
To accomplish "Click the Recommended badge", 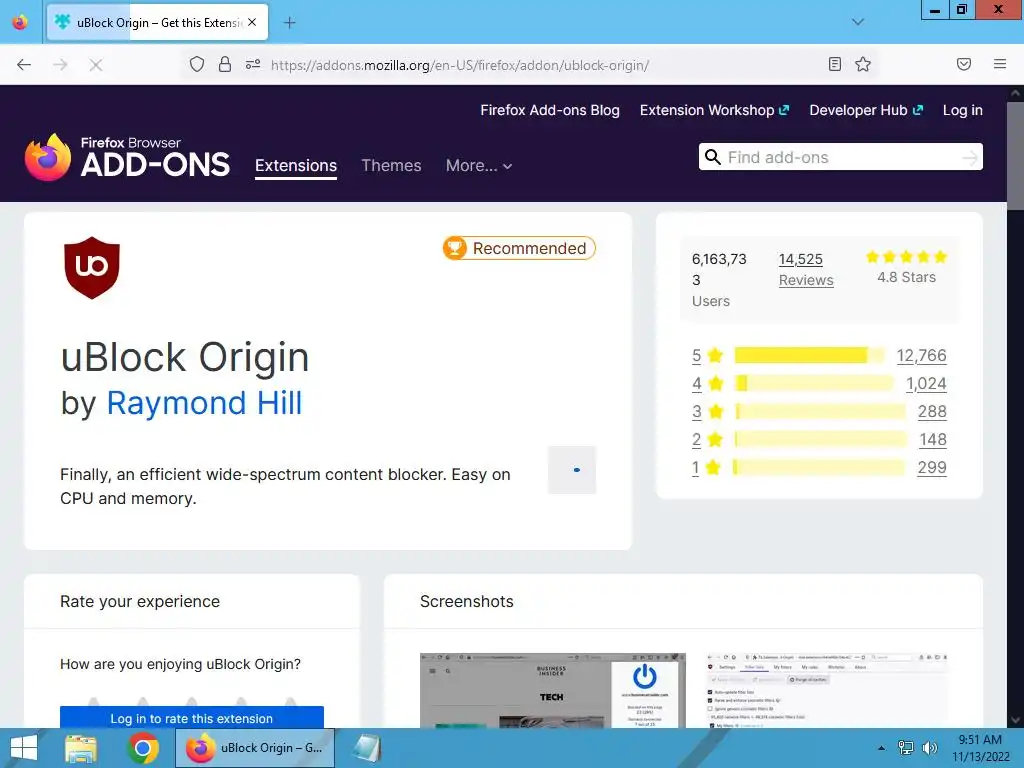I will pos(519,248).
